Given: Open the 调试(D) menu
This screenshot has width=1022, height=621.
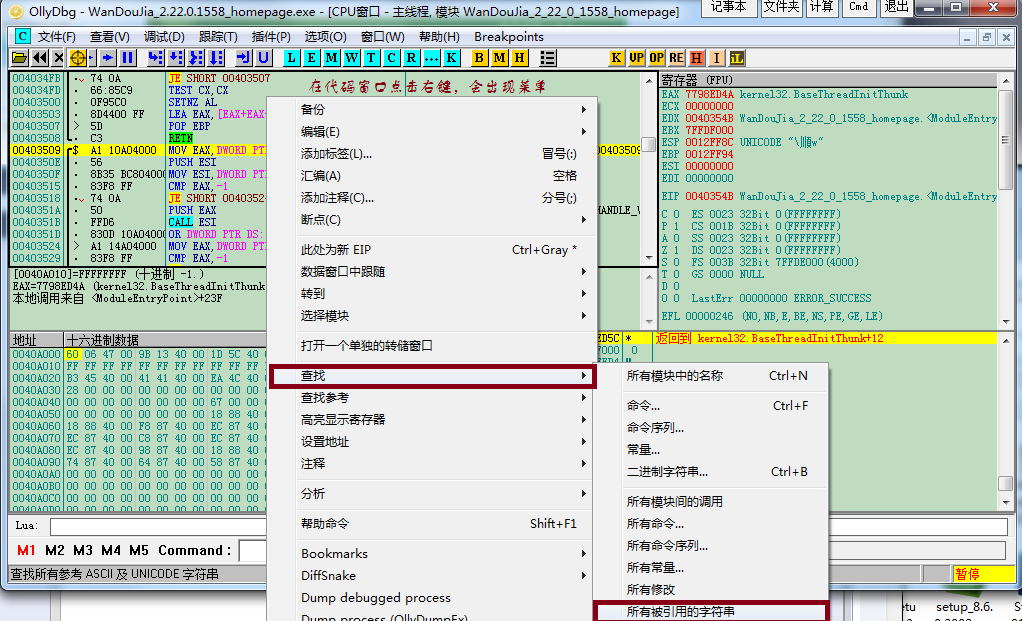Looking at the screenshot, I should 164,37.
